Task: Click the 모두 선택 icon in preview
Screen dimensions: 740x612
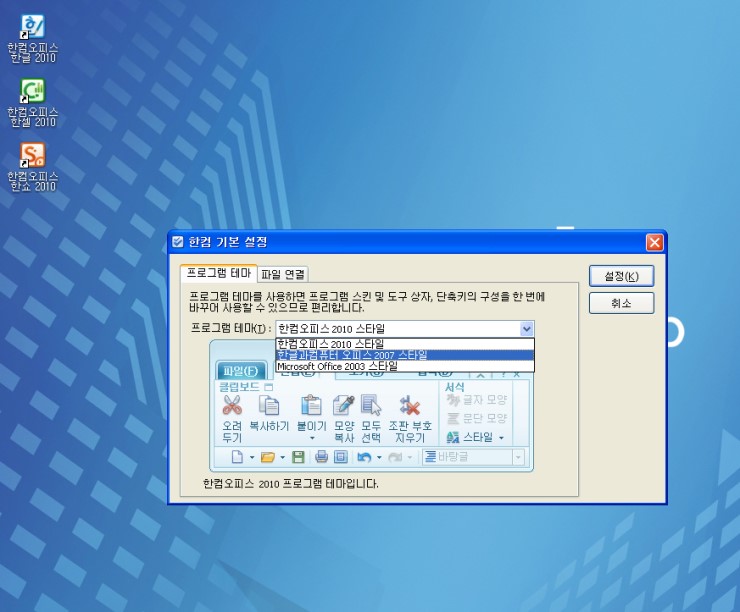Action: (371, 405)
